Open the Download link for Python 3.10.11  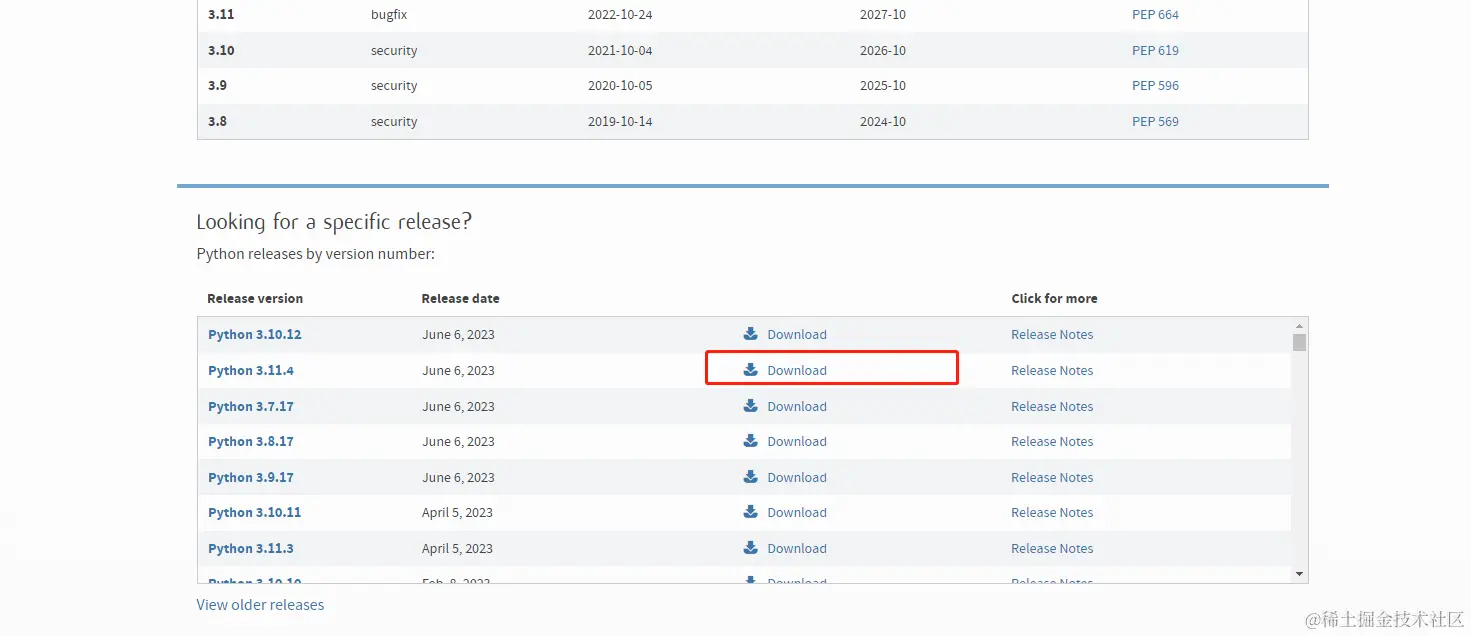click(797, 512)
